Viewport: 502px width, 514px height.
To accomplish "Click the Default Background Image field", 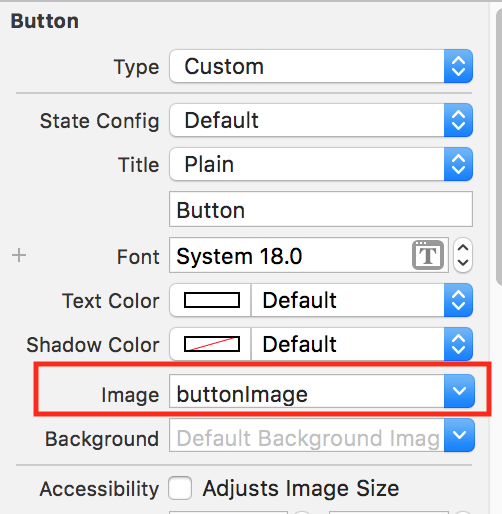I will tap(307, 435).
